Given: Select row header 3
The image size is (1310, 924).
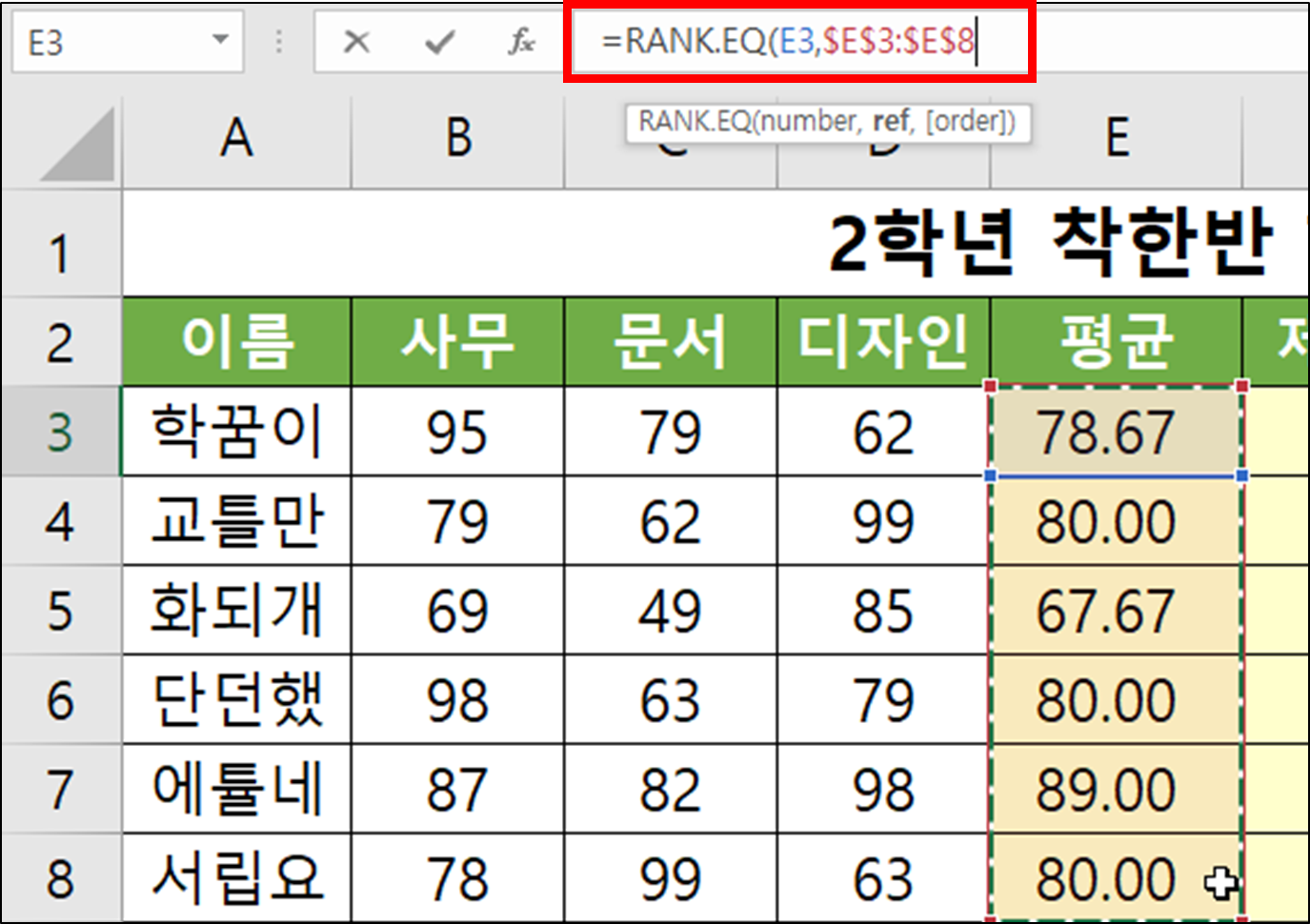Looking at the screenshot, I should coord(60,432).
